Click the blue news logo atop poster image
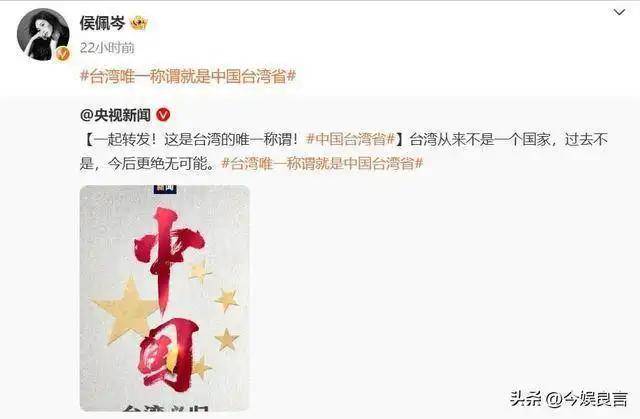Screen dimensions: 640x419 [164, 189]
